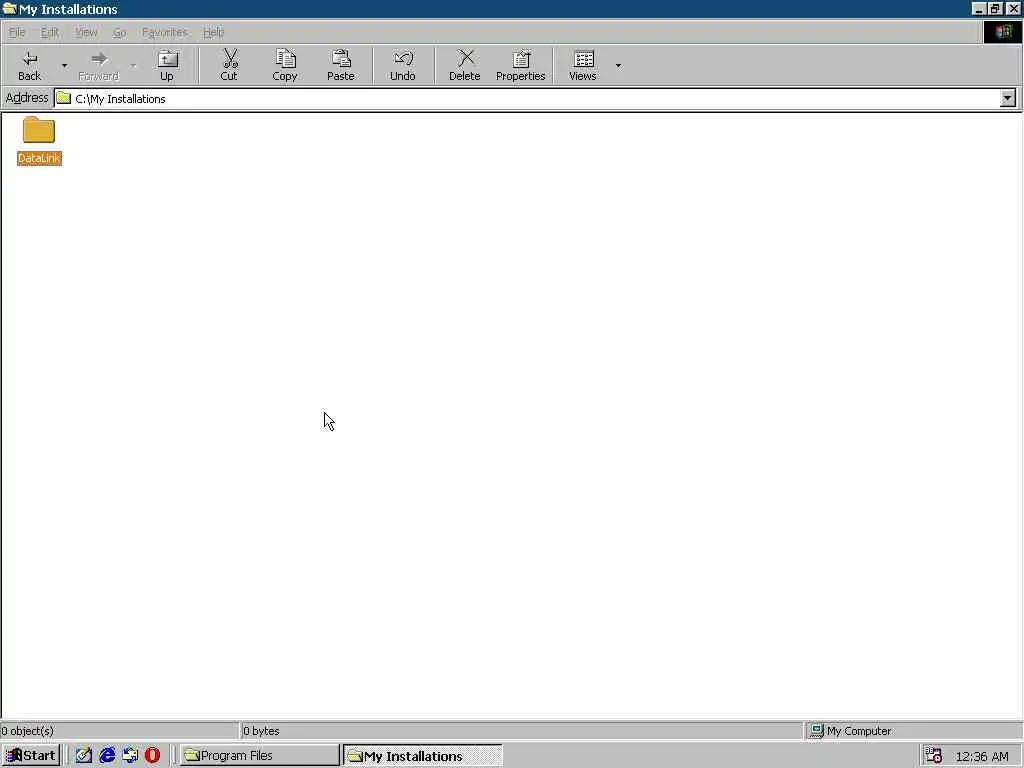Click the Paste toolbar button
The image size is (1024, 768).
click(x=341, y=65)
